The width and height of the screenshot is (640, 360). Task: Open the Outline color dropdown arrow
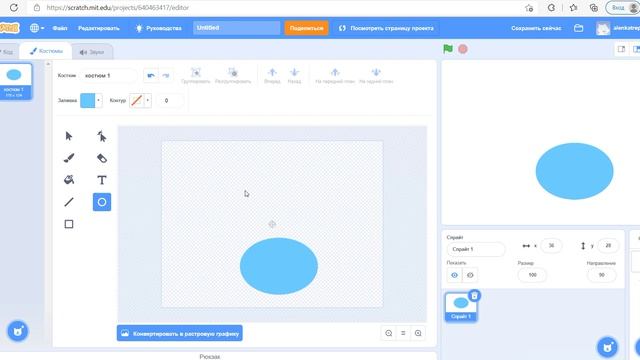tap(147, 100)
